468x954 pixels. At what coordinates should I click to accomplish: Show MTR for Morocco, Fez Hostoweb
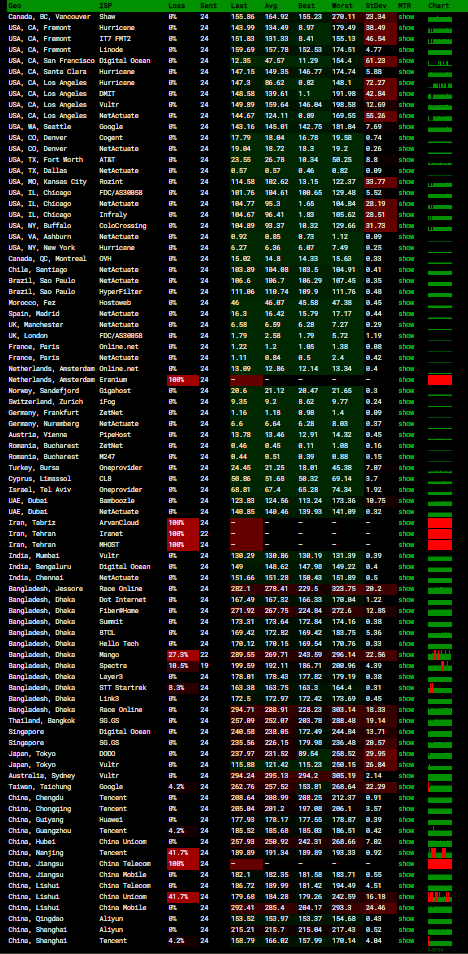click(x=406, y=303)
